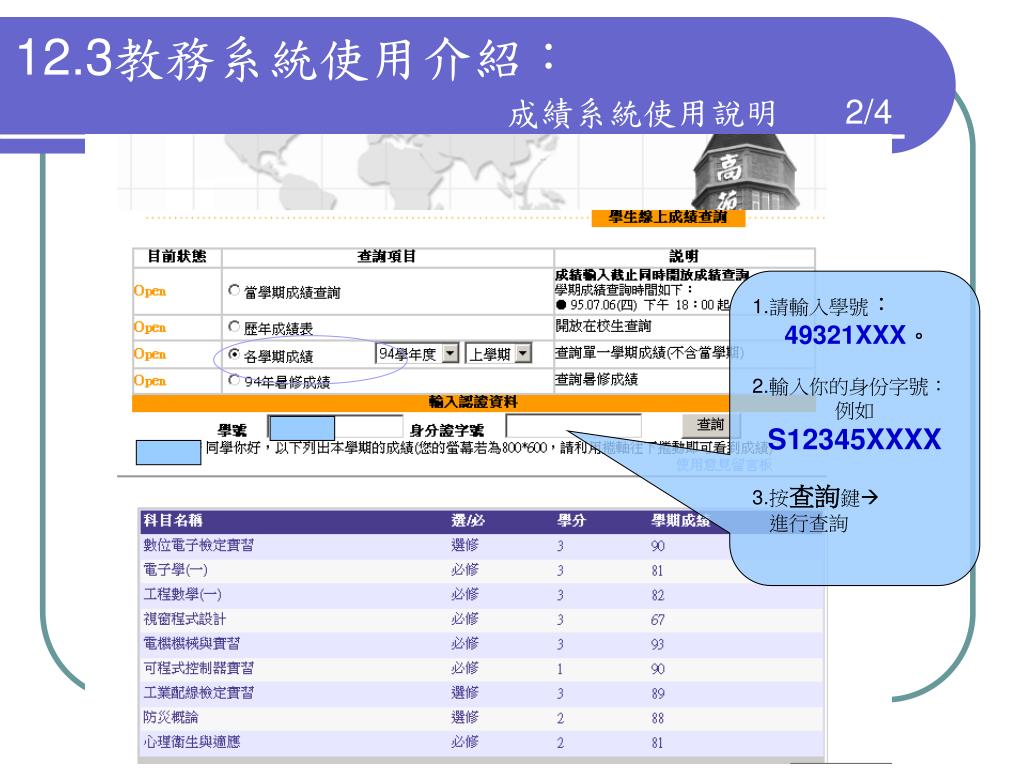Click the 輸入認證資料 orange header
1024x768 pixels.
[473, 402]
